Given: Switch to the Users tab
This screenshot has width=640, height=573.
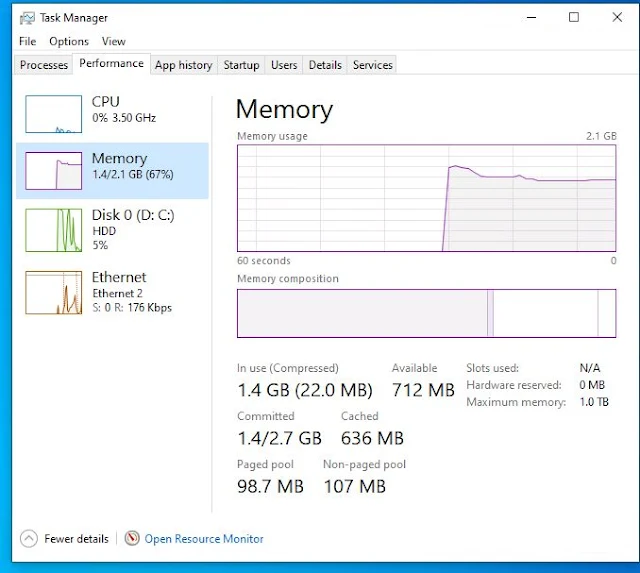Looking at the screenshot, I should pos(284,65).
